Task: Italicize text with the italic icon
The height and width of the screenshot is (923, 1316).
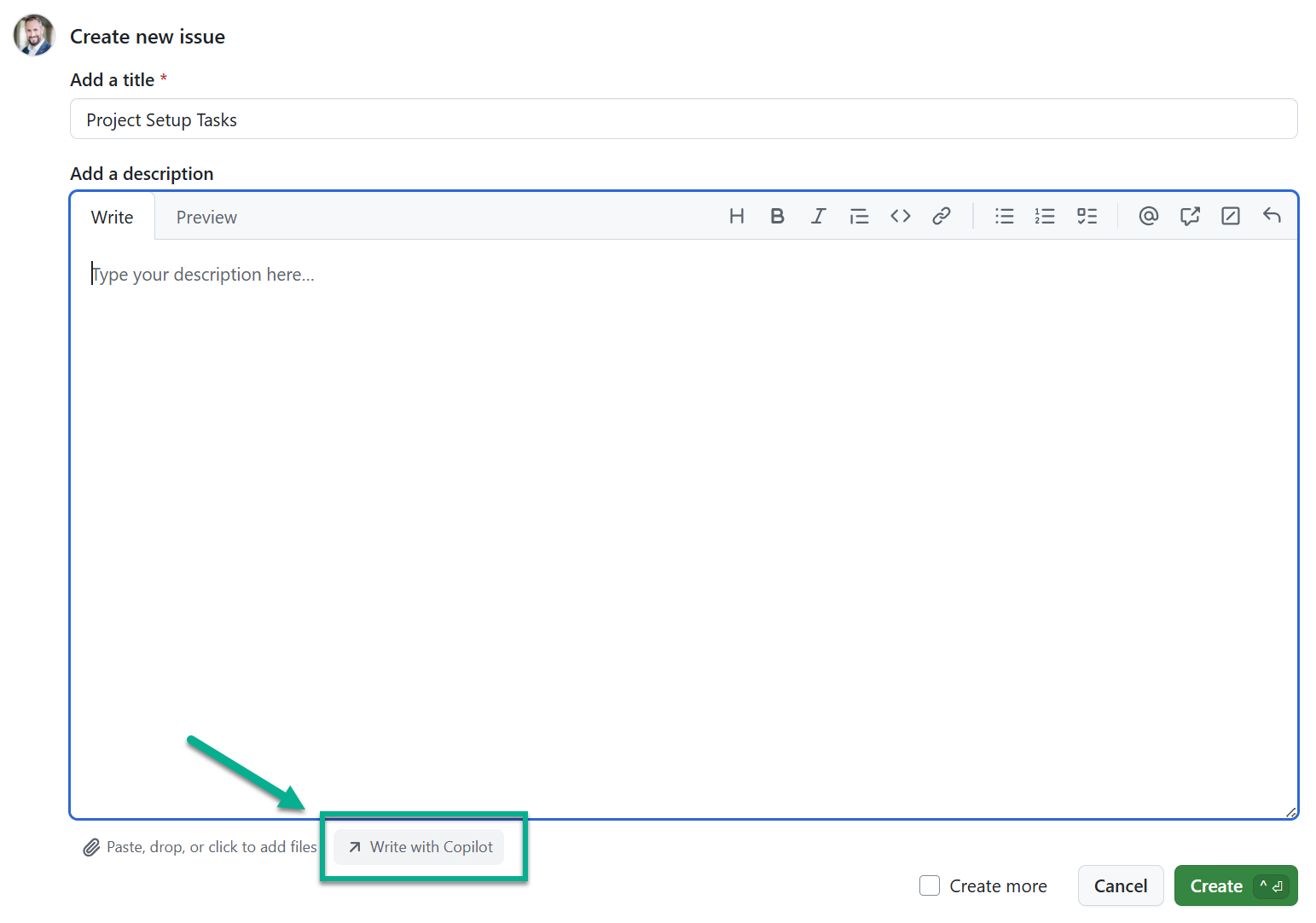Action: (x=818, y=216)
